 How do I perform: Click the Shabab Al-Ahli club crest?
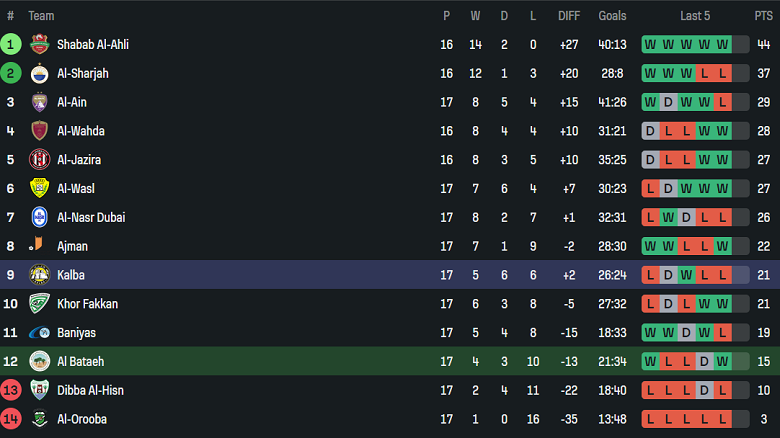tap(39, 44)
